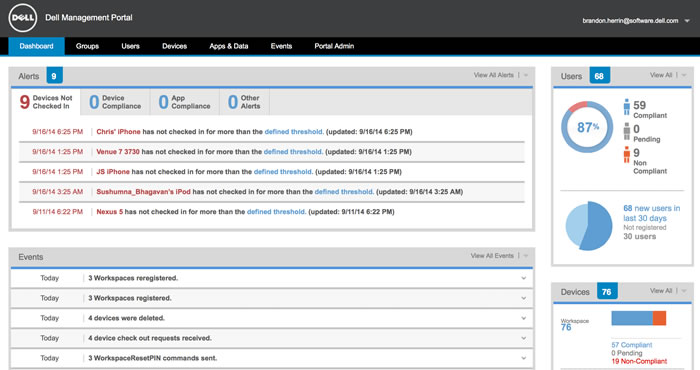Open the Apps & Data menu

click(229, 46)
